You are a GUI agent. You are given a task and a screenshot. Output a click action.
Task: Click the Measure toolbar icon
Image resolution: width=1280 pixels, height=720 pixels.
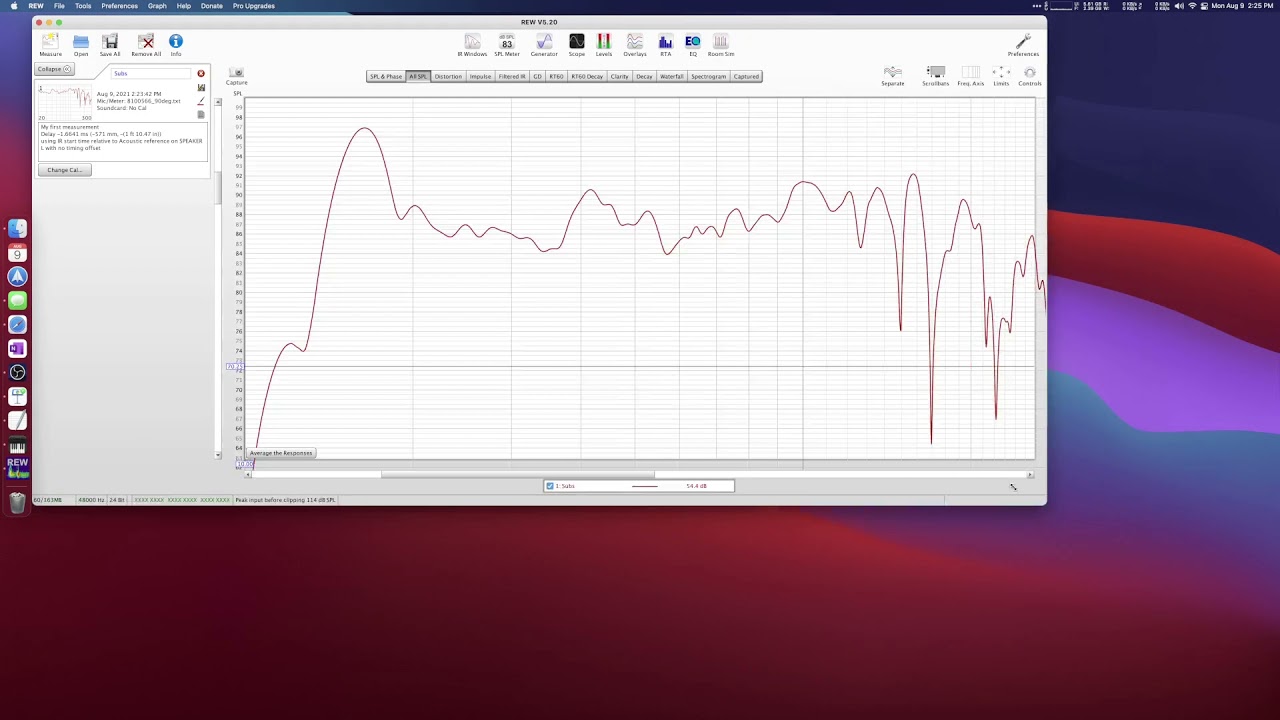click(x=50, y=42)
